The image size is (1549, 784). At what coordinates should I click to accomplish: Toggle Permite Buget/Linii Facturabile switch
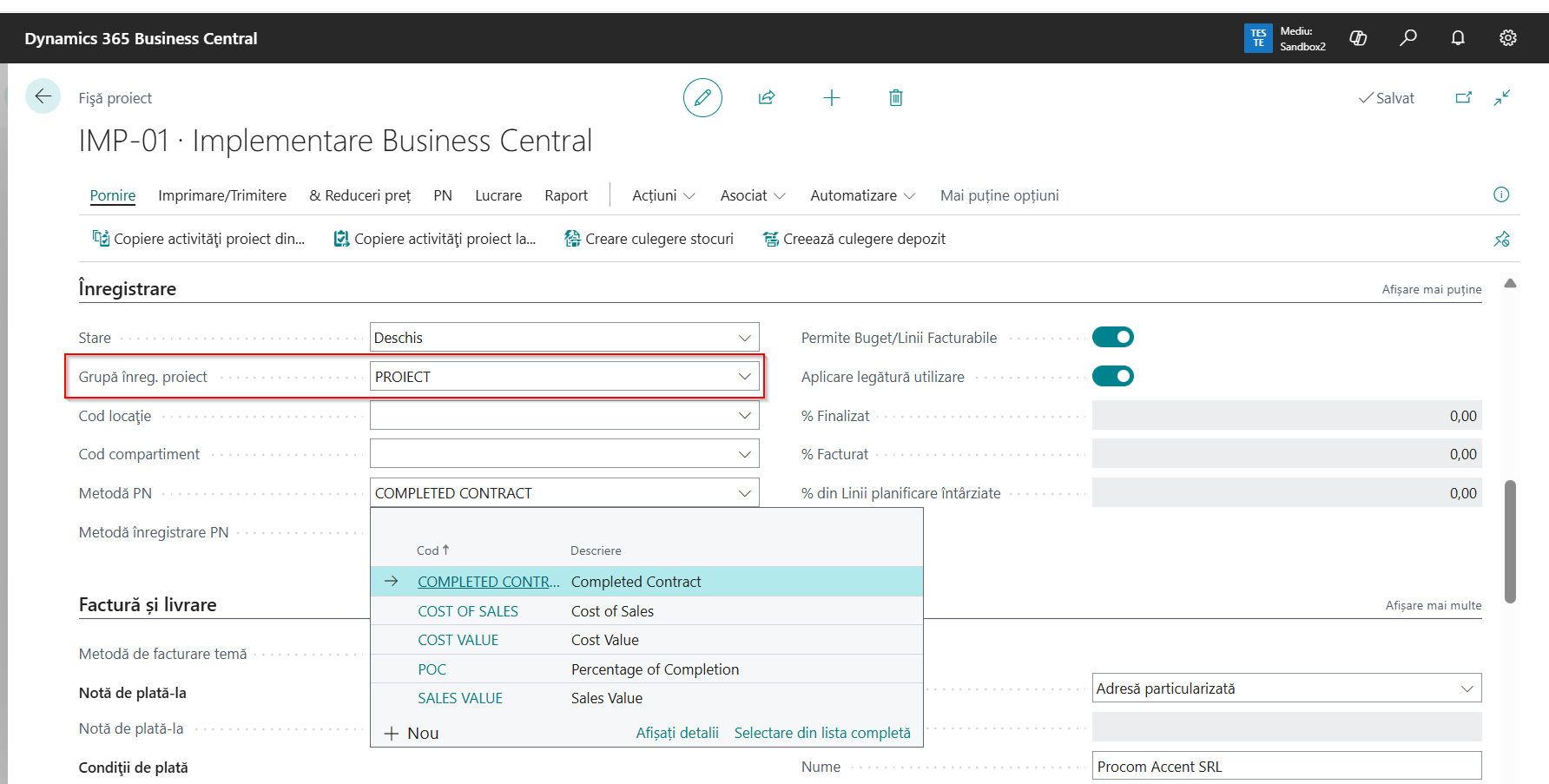(1112, 337)
